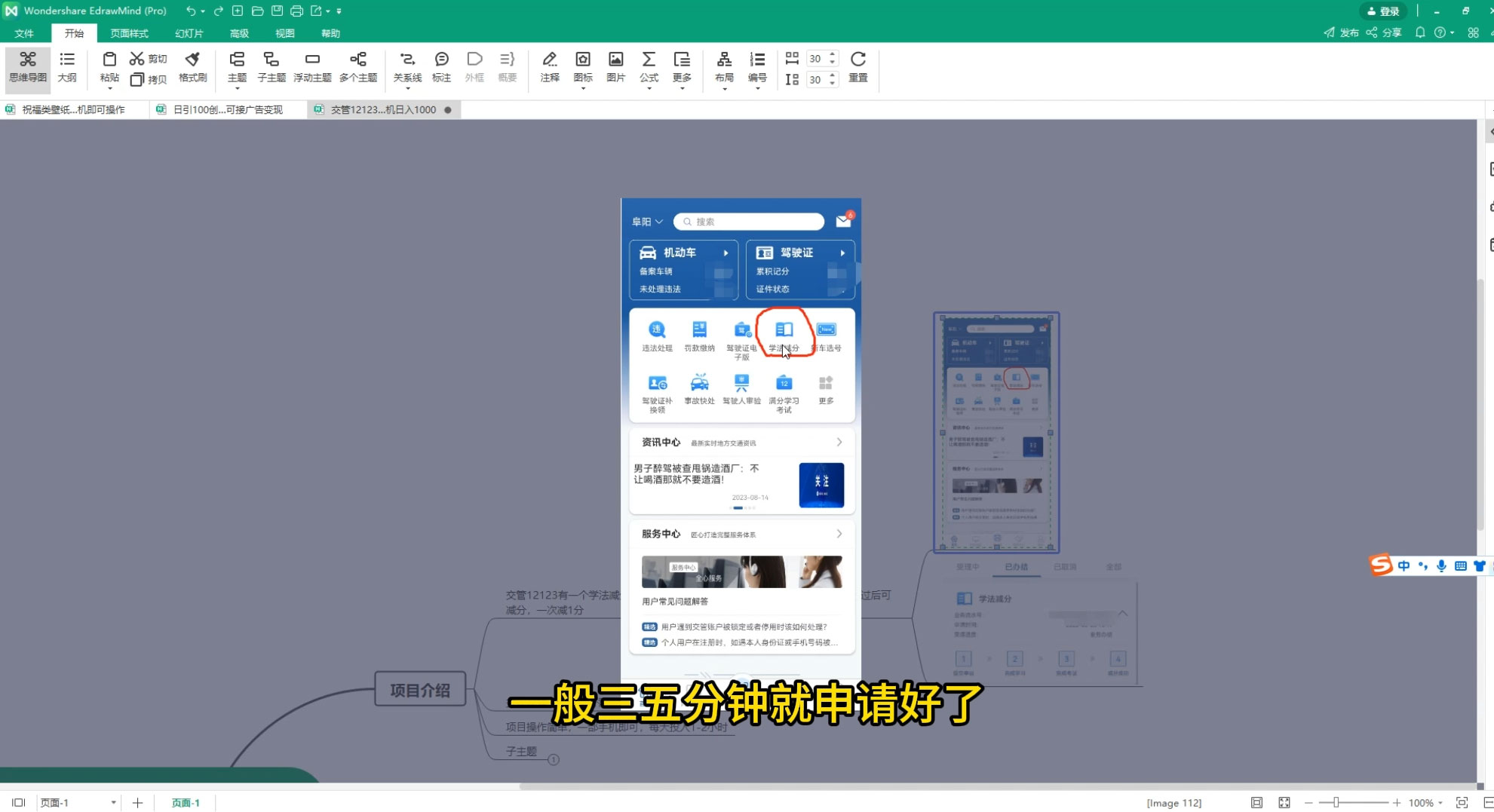Increase the spacing value 30 stepper
This screenshot has width=1494, height=812.
click(832, 54)
